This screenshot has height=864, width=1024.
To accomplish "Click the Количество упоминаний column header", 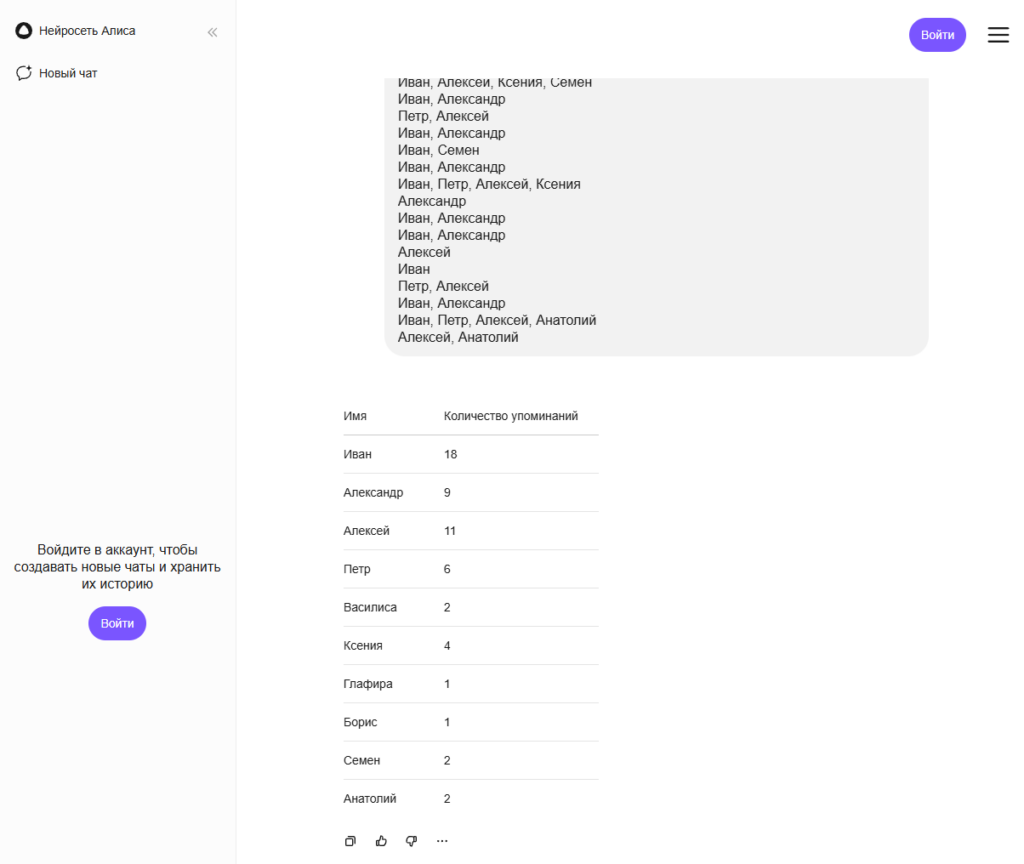I will click(x=510, y=416).
